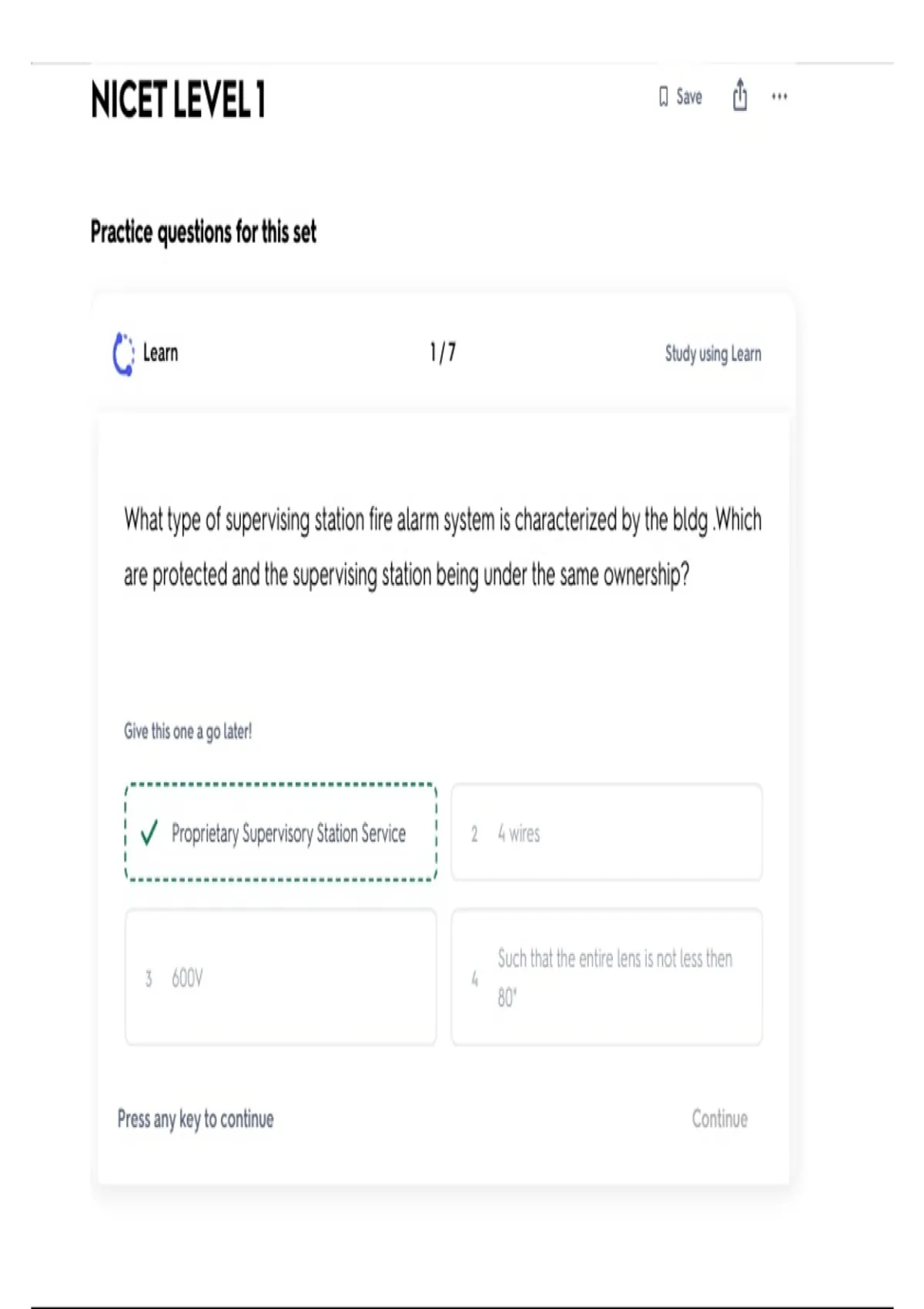Click the Learn mode circular icon

pos(123,354)
